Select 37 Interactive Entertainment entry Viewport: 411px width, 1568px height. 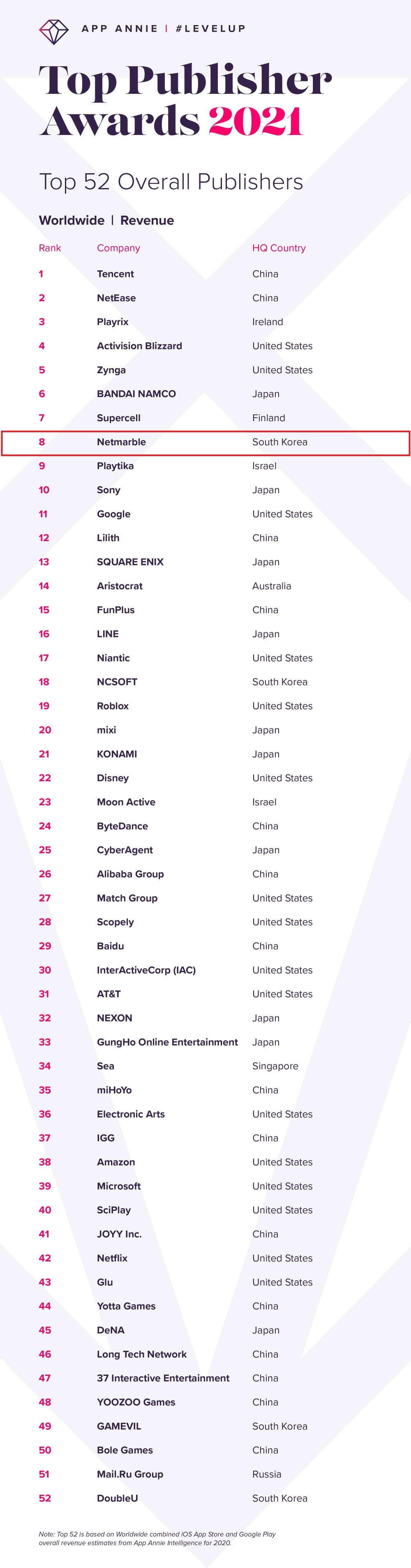(163, 1378)
